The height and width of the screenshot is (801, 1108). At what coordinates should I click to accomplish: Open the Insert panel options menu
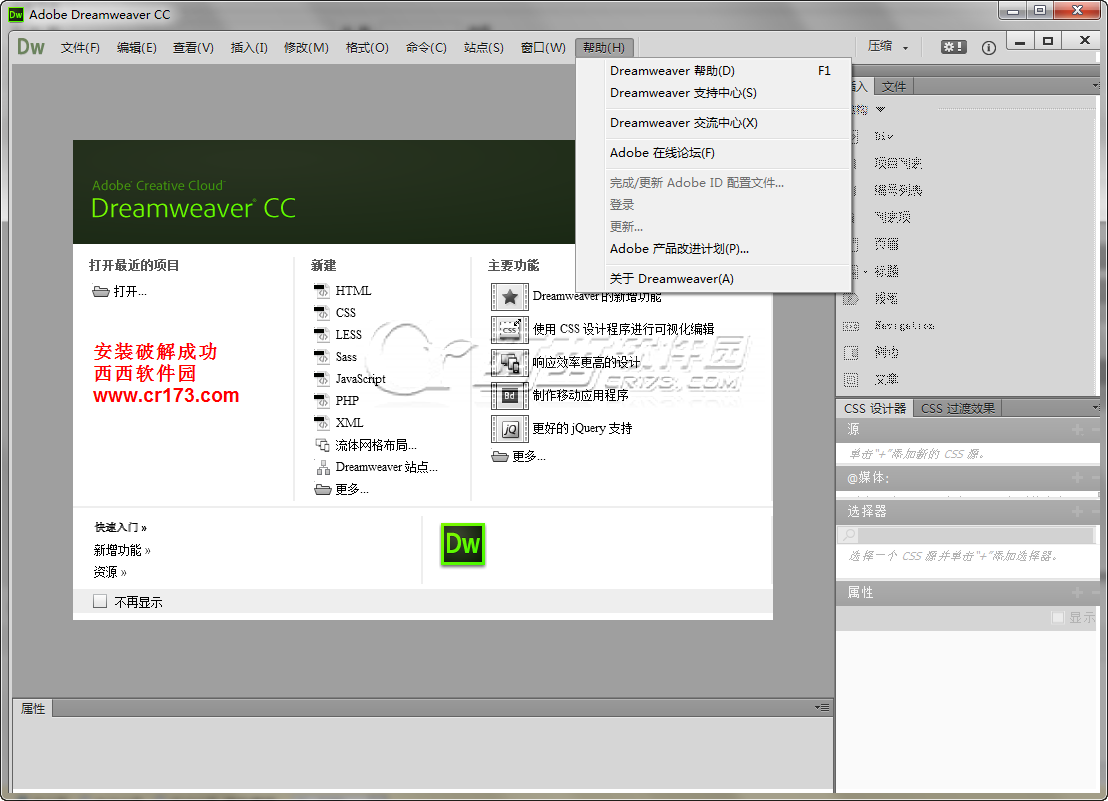point(1095,85)
